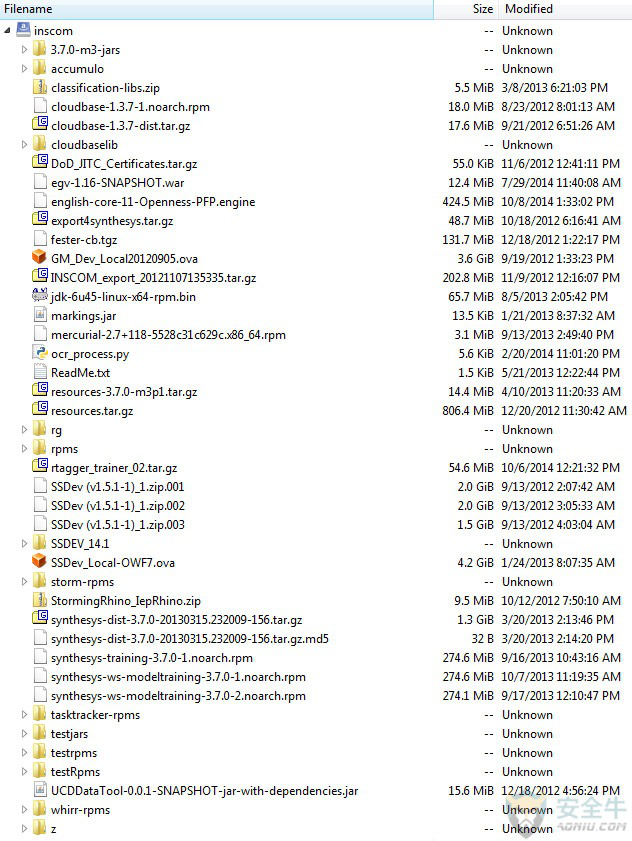Click the inscom server drive icon
The image size is (632, 841).
23,30
